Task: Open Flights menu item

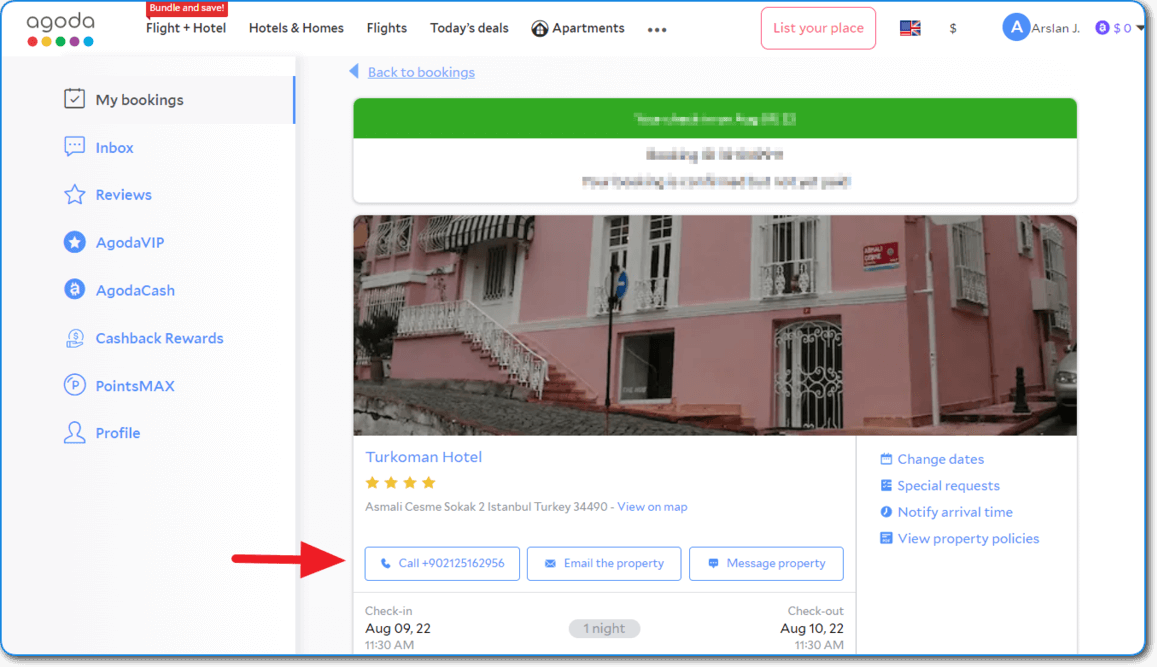Action: [387, 28]
